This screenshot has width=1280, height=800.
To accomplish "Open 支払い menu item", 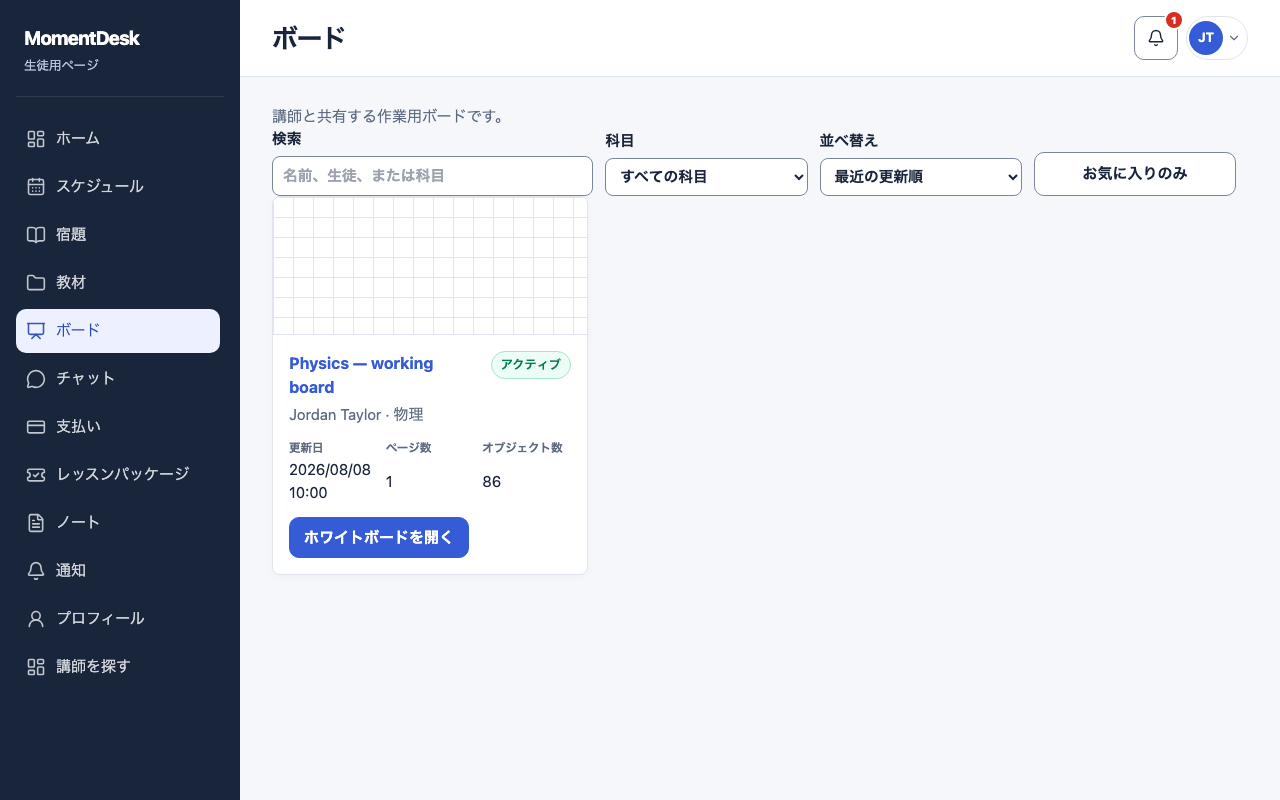I will (118, 427).
